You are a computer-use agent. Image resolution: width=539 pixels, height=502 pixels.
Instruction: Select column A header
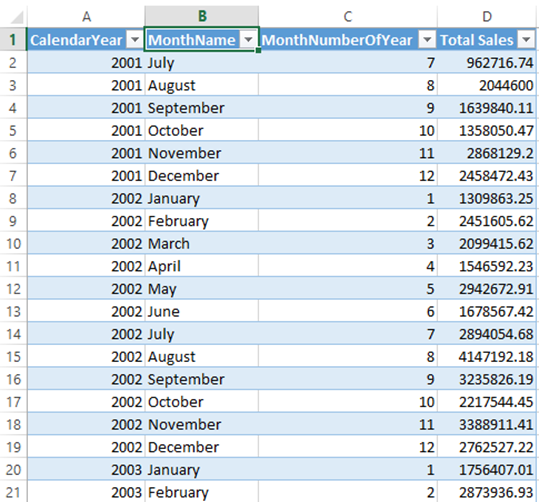86,16
